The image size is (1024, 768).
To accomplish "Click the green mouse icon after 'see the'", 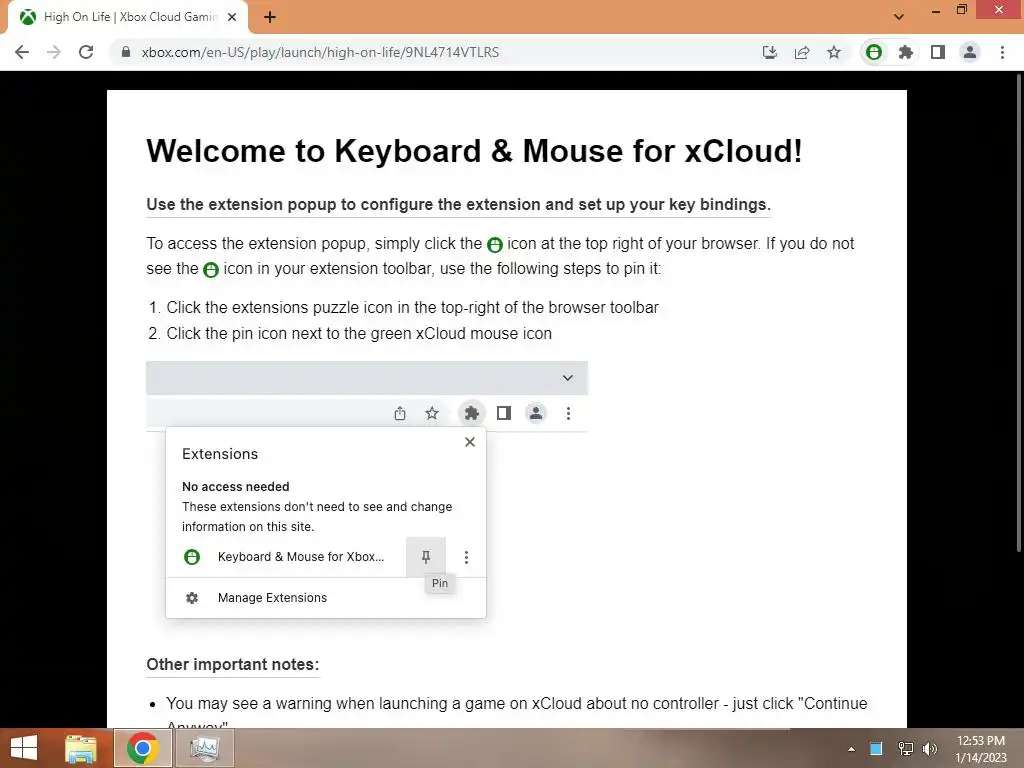I will [211, 270].
